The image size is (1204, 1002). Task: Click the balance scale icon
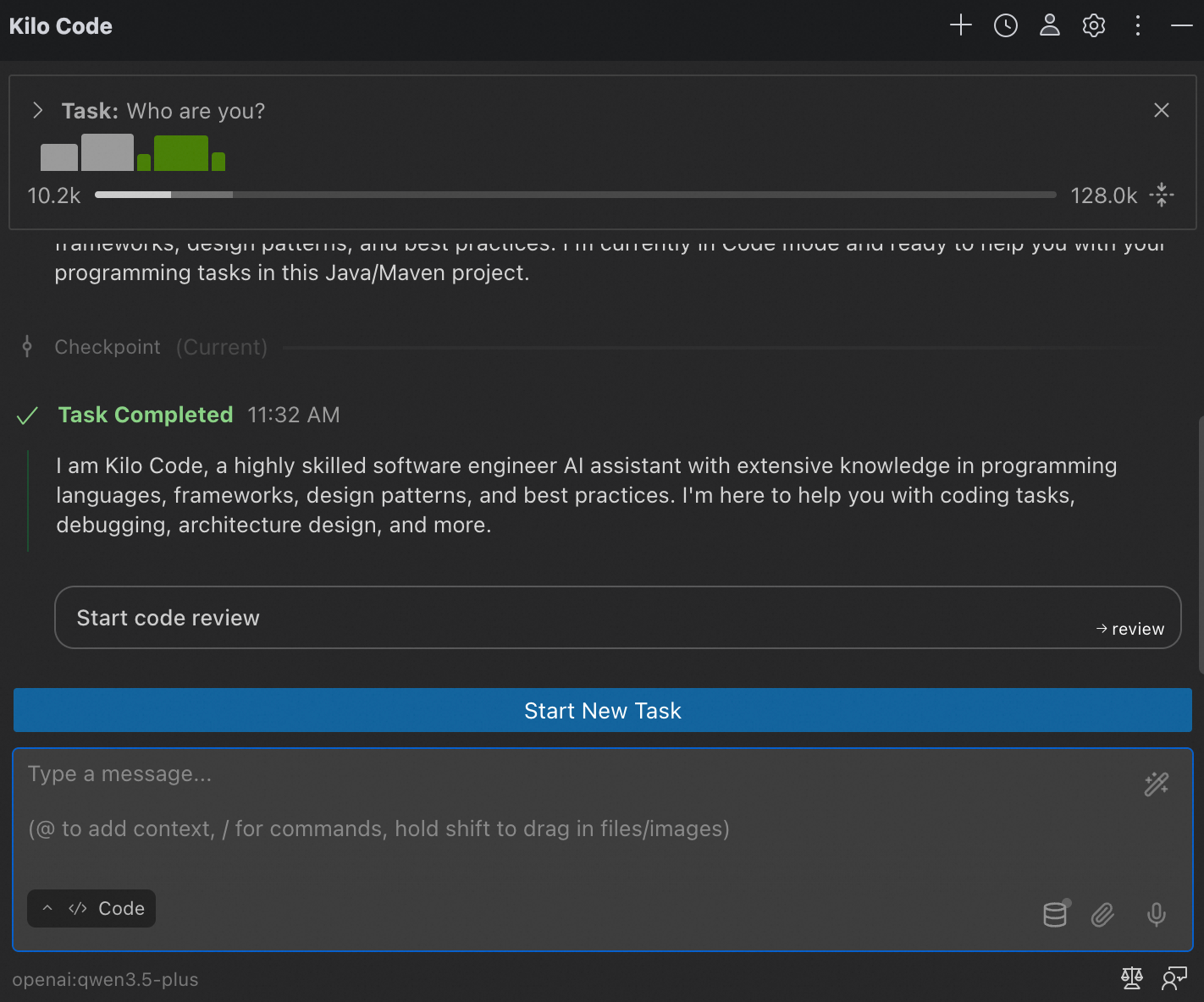click(1132, 978)
